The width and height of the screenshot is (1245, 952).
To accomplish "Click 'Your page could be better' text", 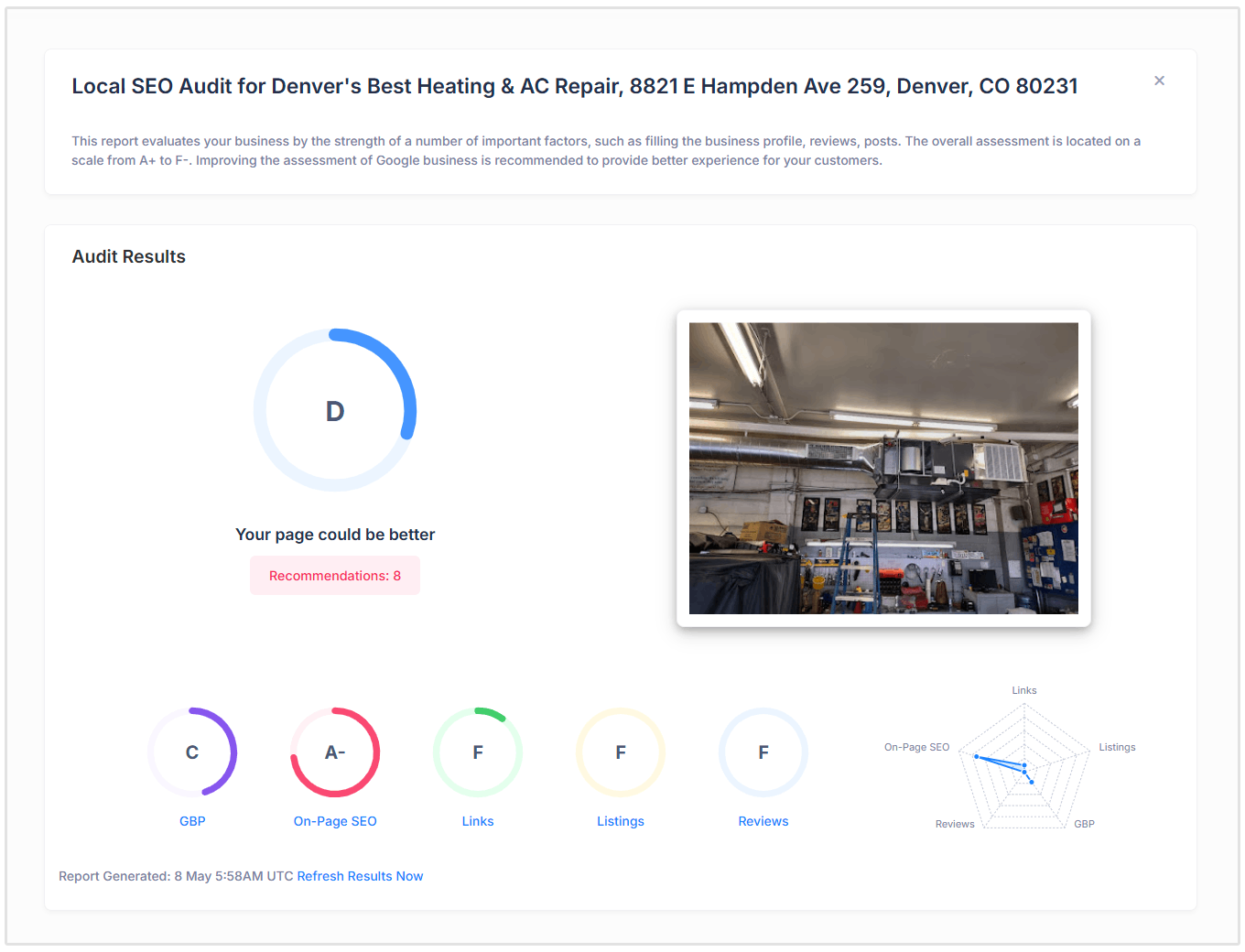I will point(335,535).
